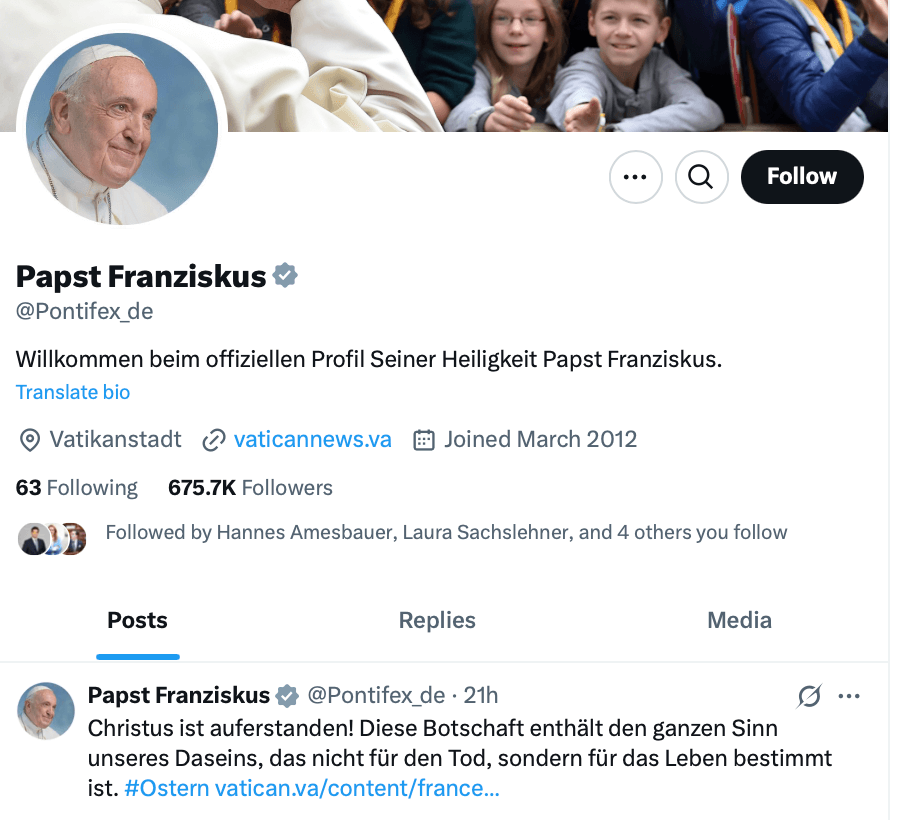Open the post's three-dot overflow menu
The image size is (898, 820).
(x=849, y=696)
